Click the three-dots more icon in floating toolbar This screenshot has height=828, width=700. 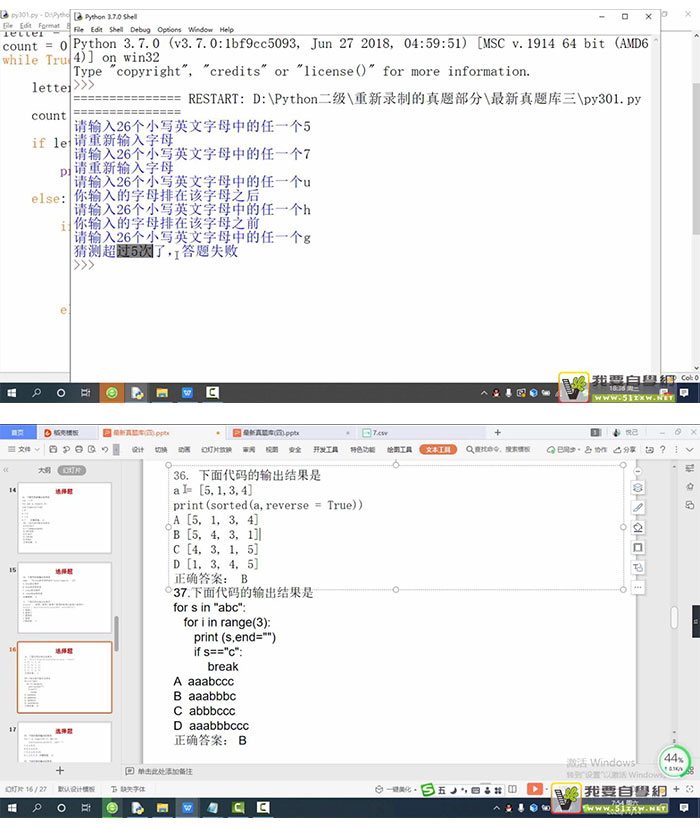[638, 587]
